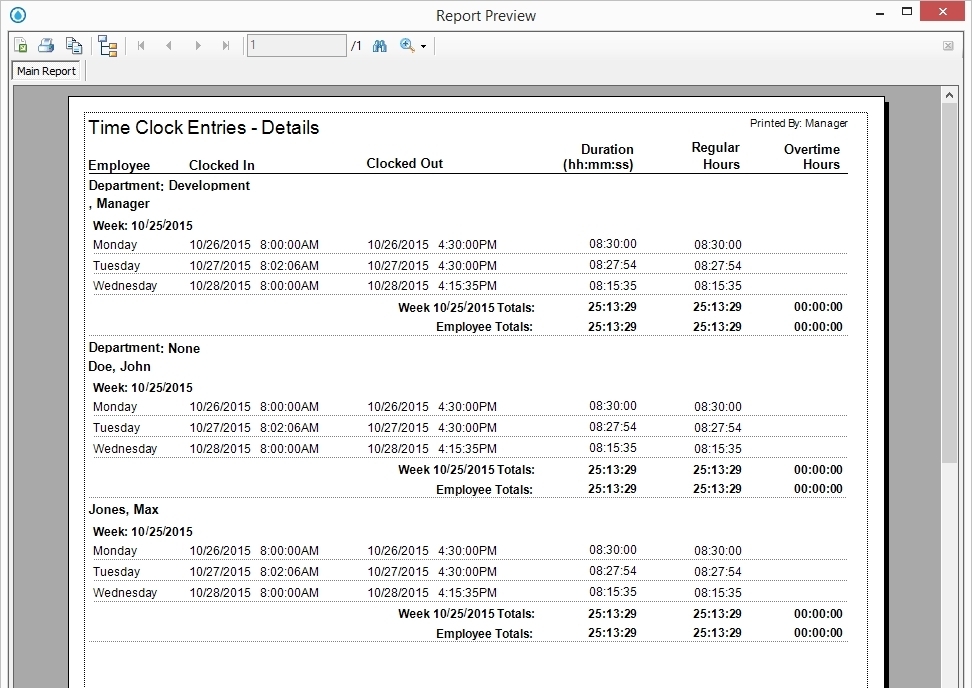Print the report
The width and height of the screenshot is (972, 688).
coord(47,45)
